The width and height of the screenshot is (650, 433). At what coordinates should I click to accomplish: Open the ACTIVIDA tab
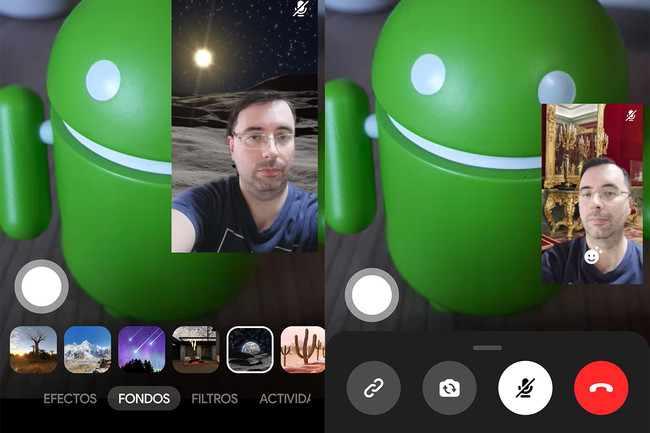coord(285,399)
